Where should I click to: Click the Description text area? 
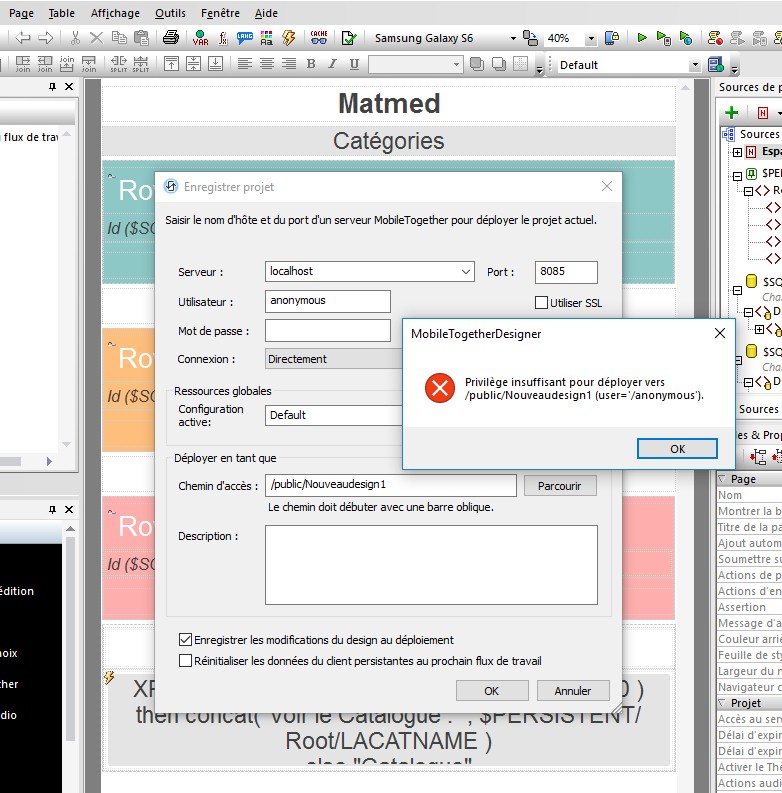coord(431,565)
